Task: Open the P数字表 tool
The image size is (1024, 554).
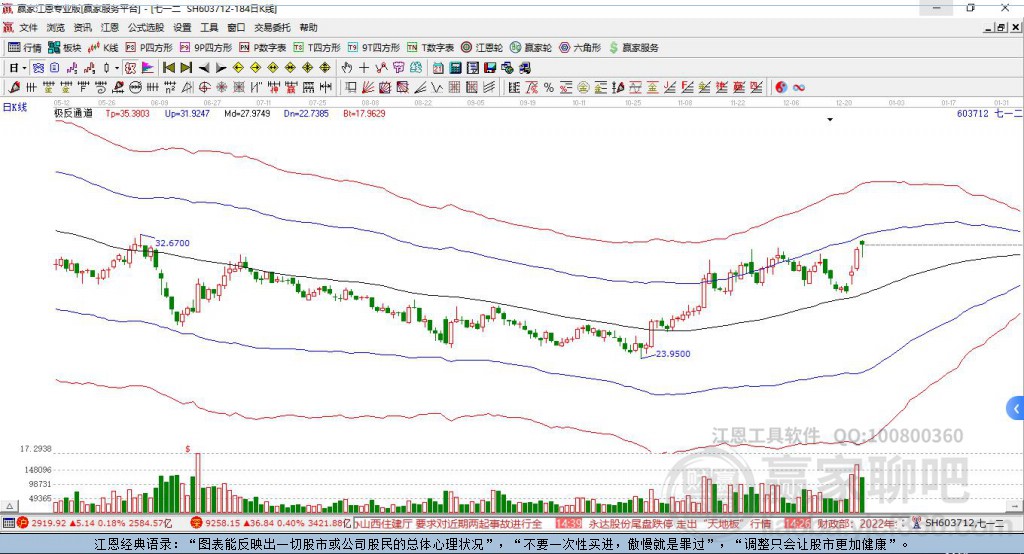Action: [263, 48]
